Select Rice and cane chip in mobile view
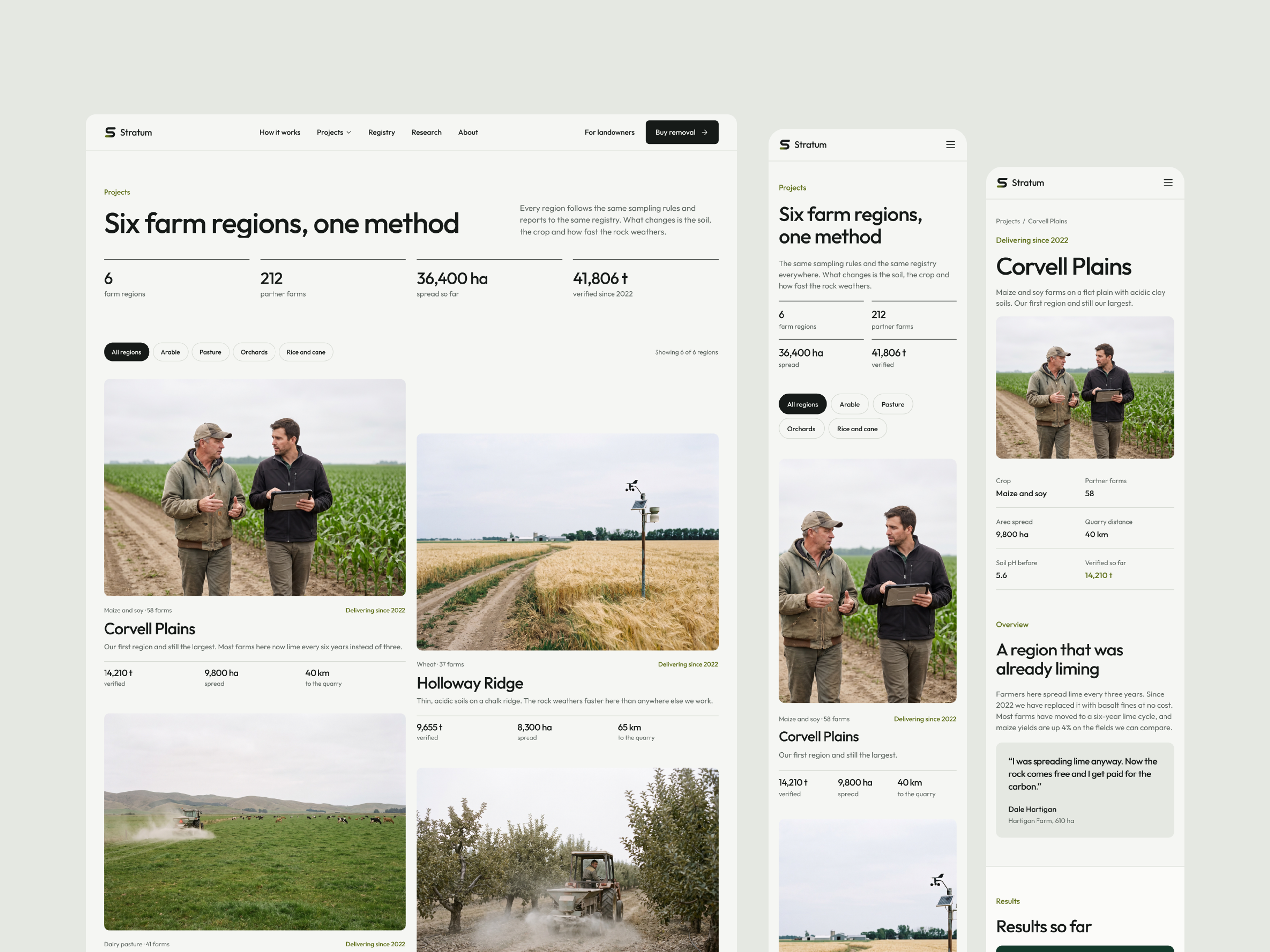Image resolution: width=1270 pixels, height=952 pixels. click(857, 429)
